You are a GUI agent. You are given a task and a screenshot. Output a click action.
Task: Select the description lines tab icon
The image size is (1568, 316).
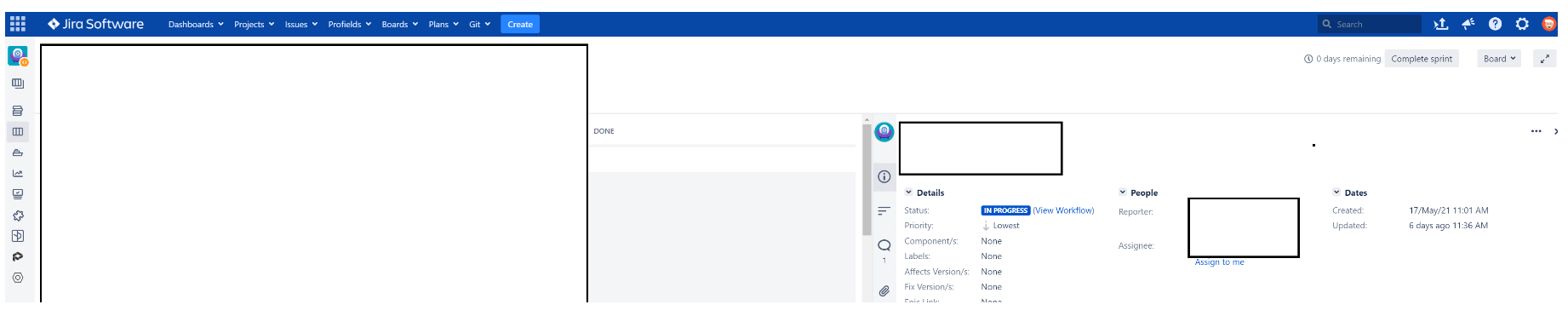[x=884, y=210]
